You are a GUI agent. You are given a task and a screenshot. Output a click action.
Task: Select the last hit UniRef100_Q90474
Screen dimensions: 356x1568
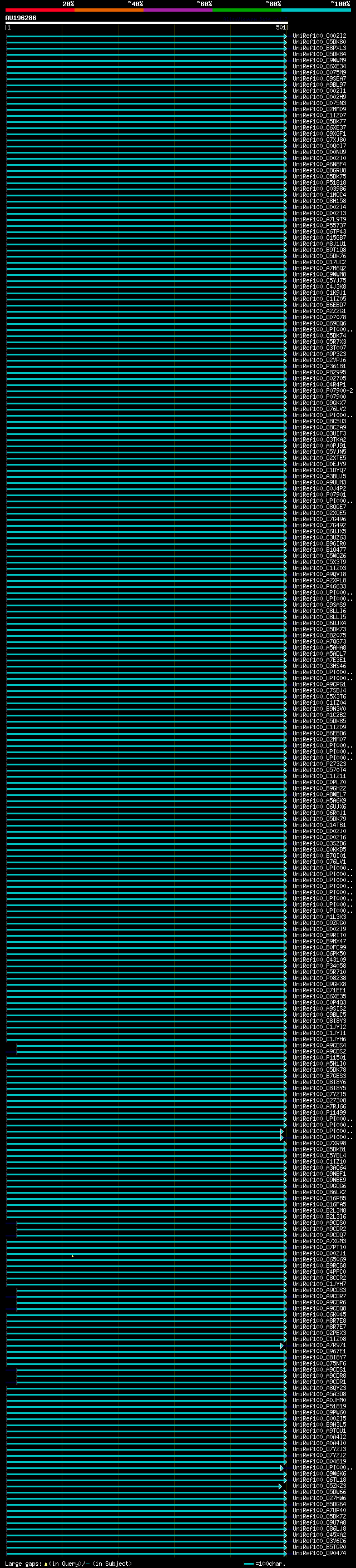tap(319, 1553)
